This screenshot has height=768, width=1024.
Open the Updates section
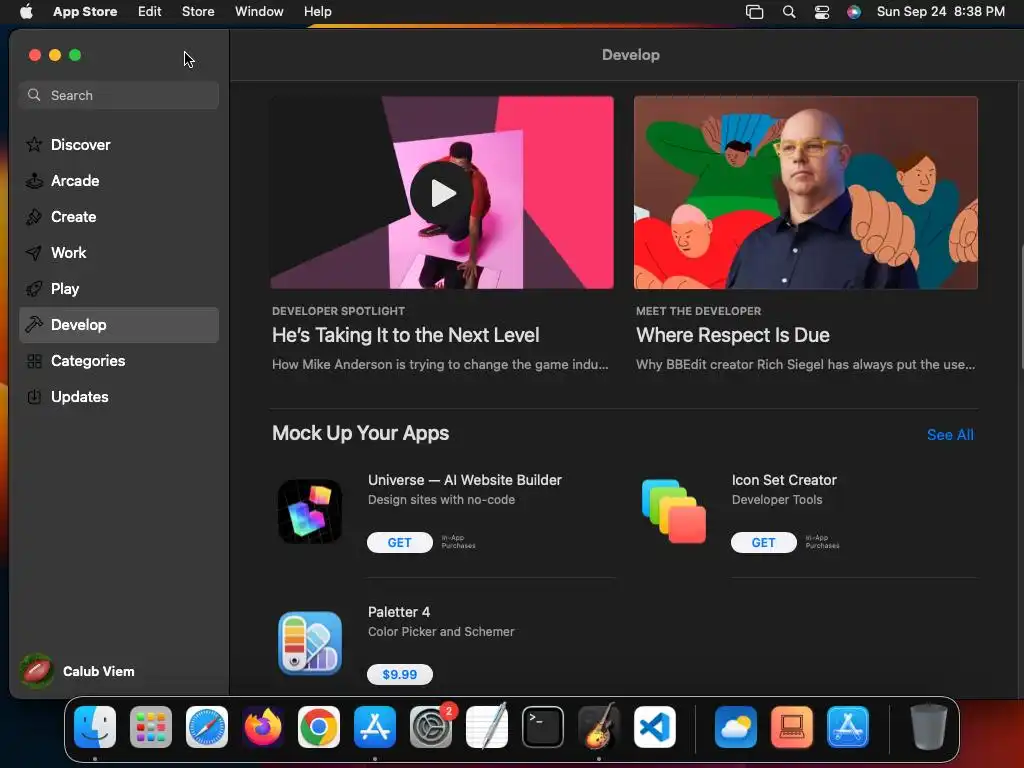119,396
